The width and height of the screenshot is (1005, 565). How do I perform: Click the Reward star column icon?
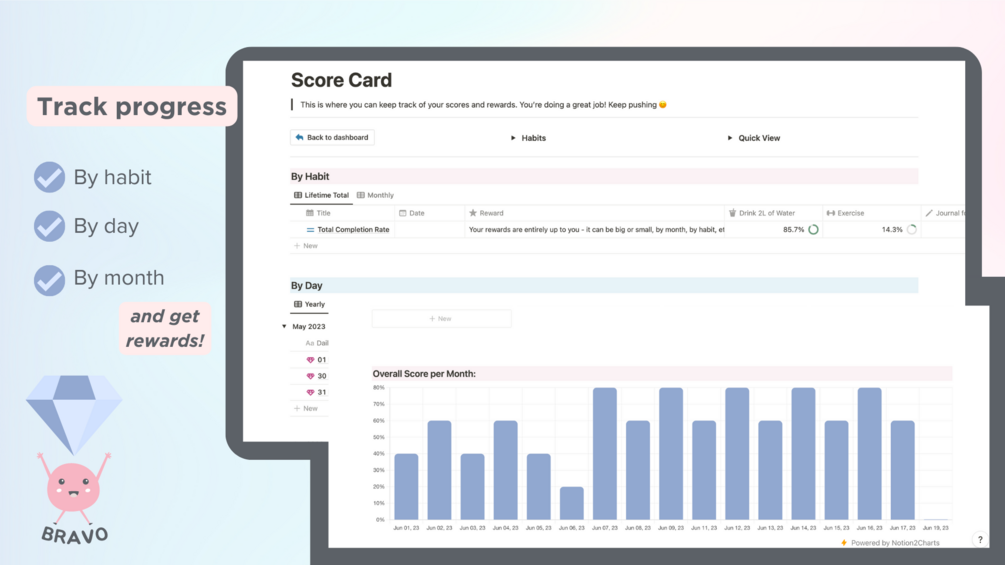(x=473, y=213)
